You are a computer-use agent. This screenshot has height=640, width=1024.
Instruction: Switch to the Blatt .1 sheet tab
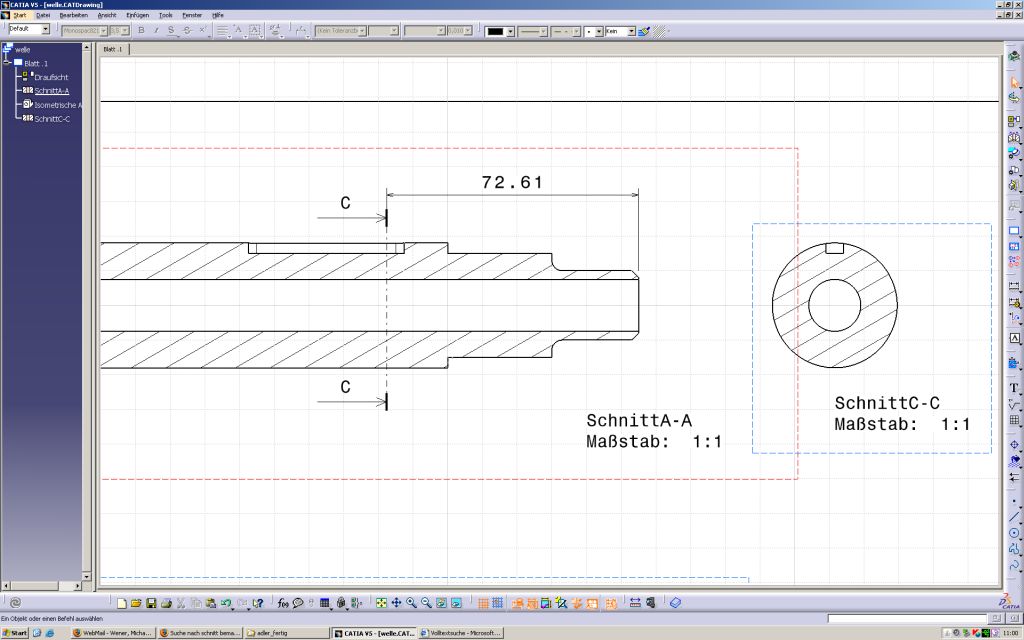pyautogui.click(x=113, y=49)
